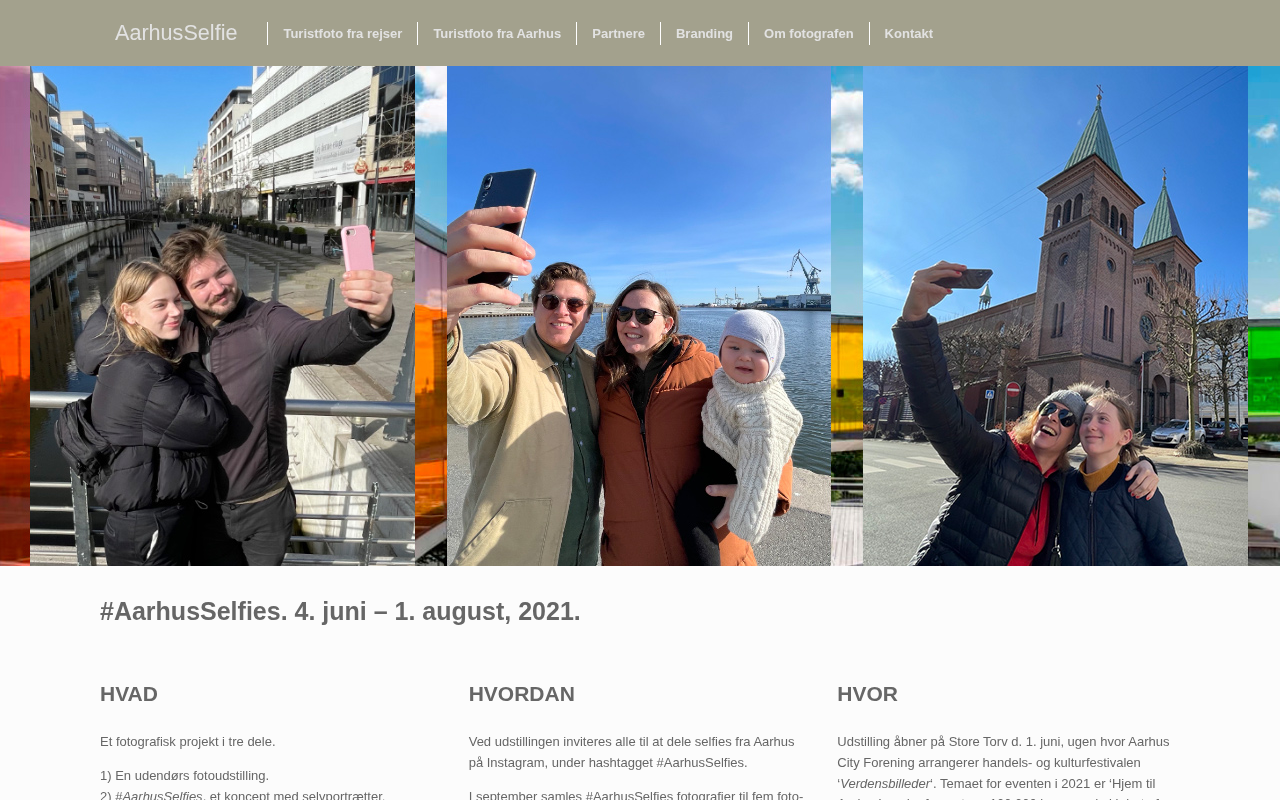Image resolution: width=1280 pixels, height=800 pixels.
Task: Select the harbor family with baby photo
Action: click(639, 316)
